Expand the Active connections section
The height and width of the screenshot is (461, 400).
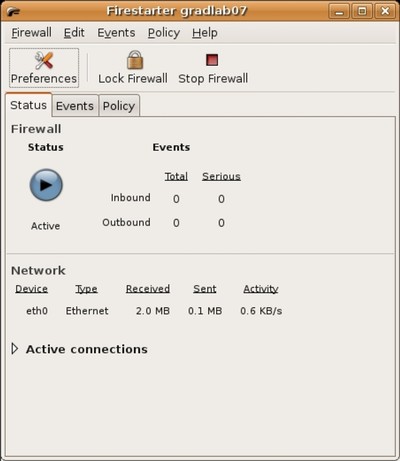click(15, 349)
